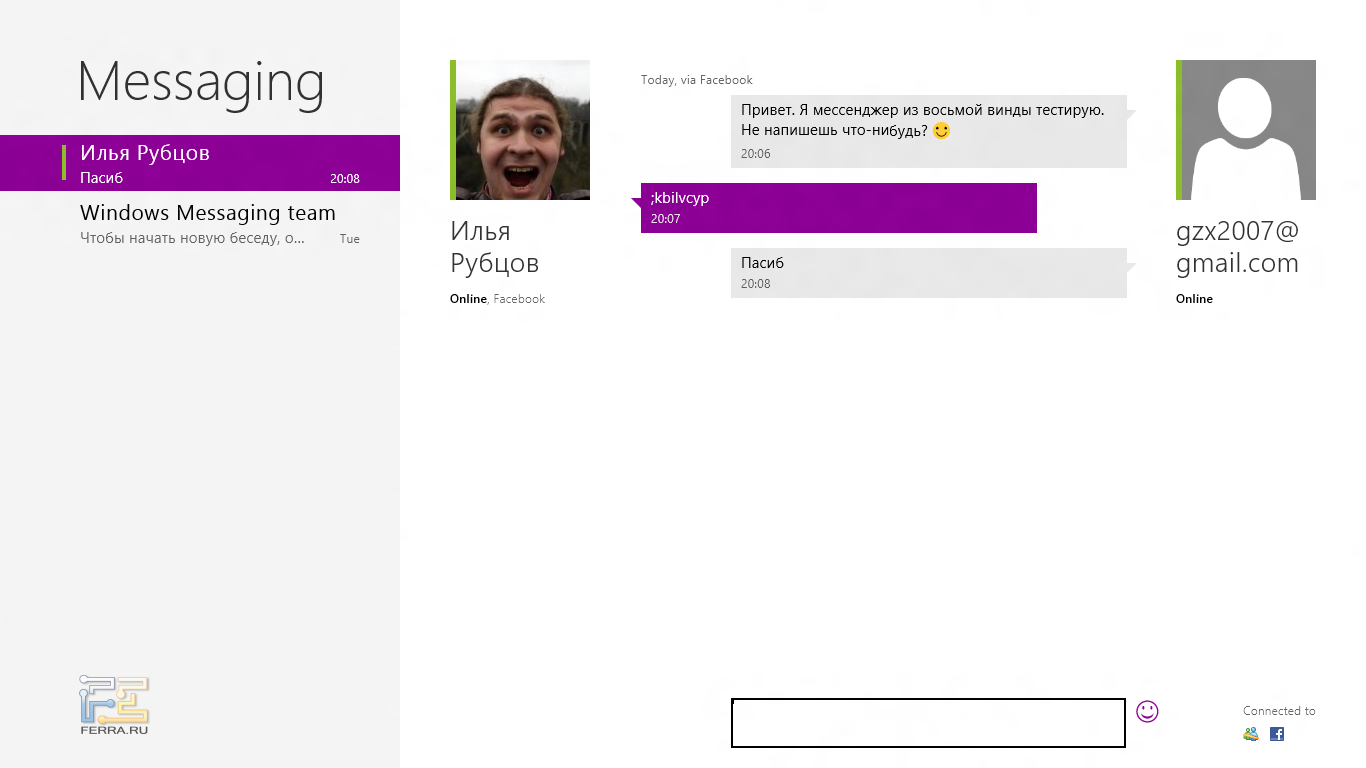1366x768 pixels.
Task: Click Илья Рубцов's profile photo
Action: [x=520, y=130]
